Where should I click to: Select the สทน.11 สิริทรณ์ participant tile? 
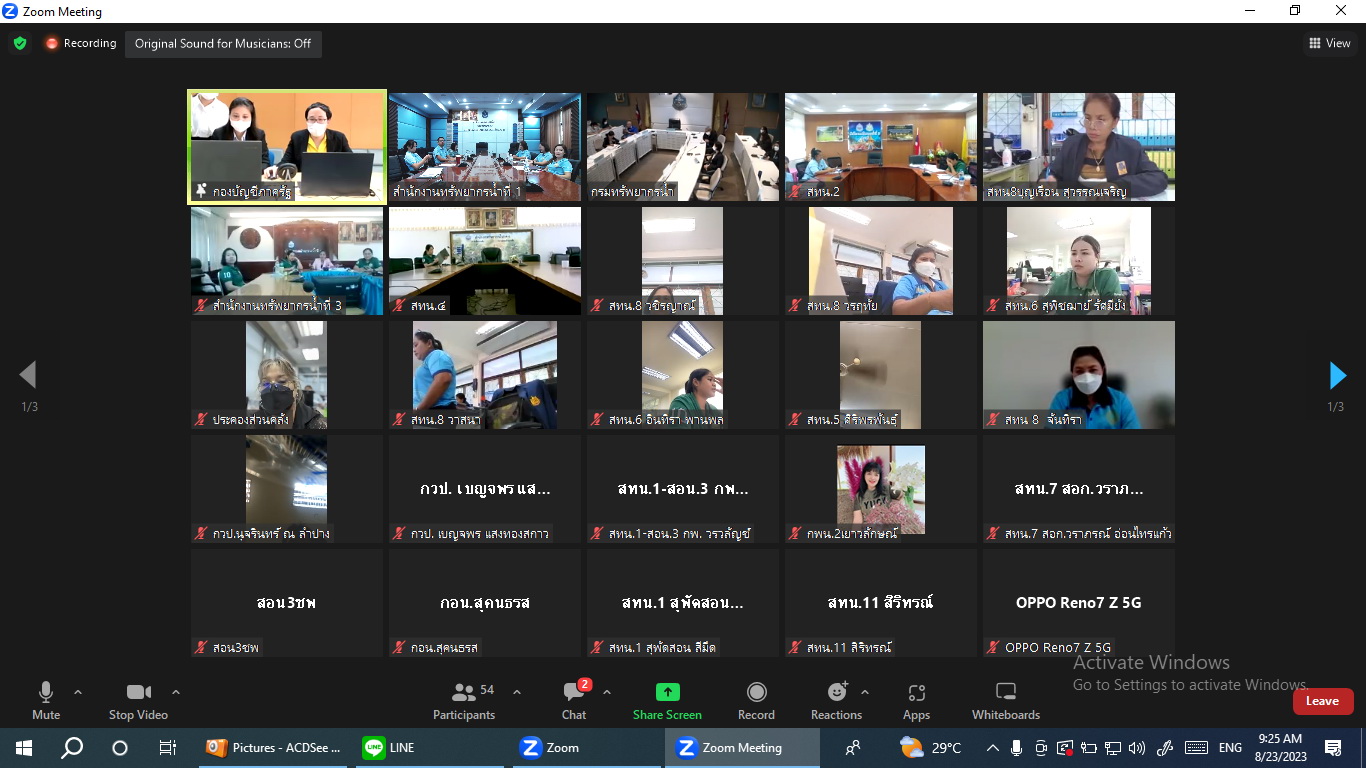tap(881, 603)
